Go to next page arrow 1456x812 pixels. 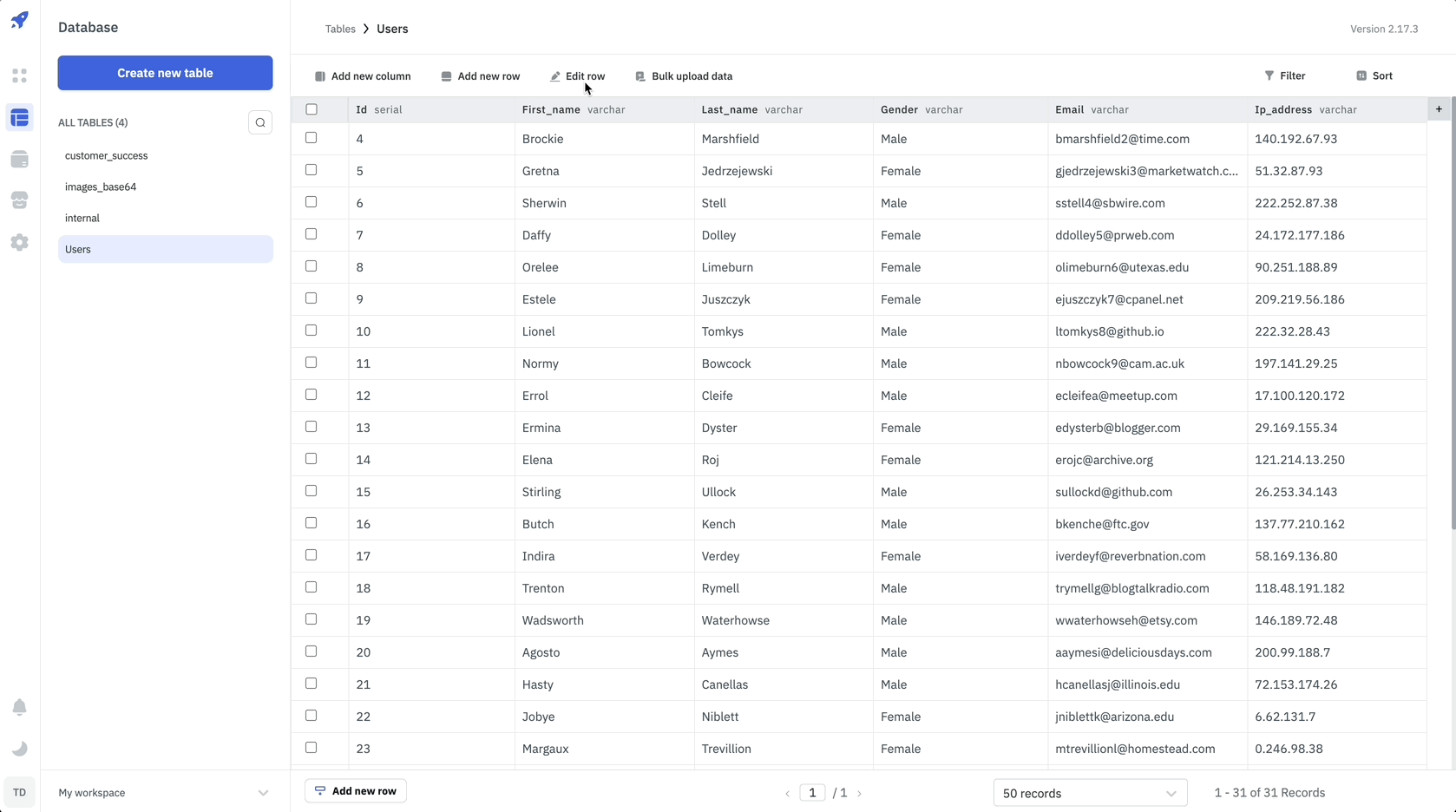point(859,793)
